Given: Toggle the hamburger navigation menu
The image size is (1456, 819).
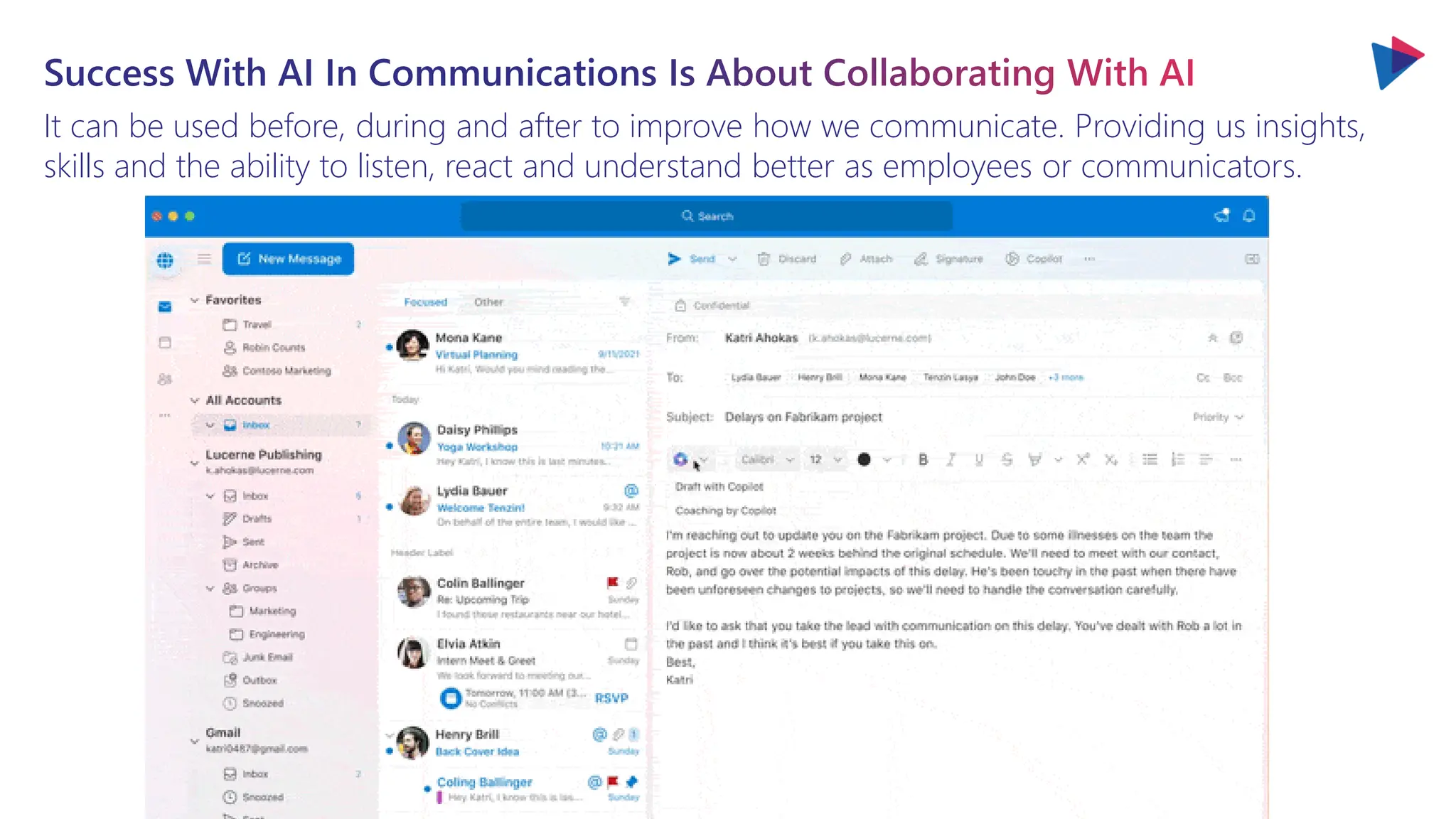Looking at the screenshot, I should pyautogui.click(x=204, y=259).
